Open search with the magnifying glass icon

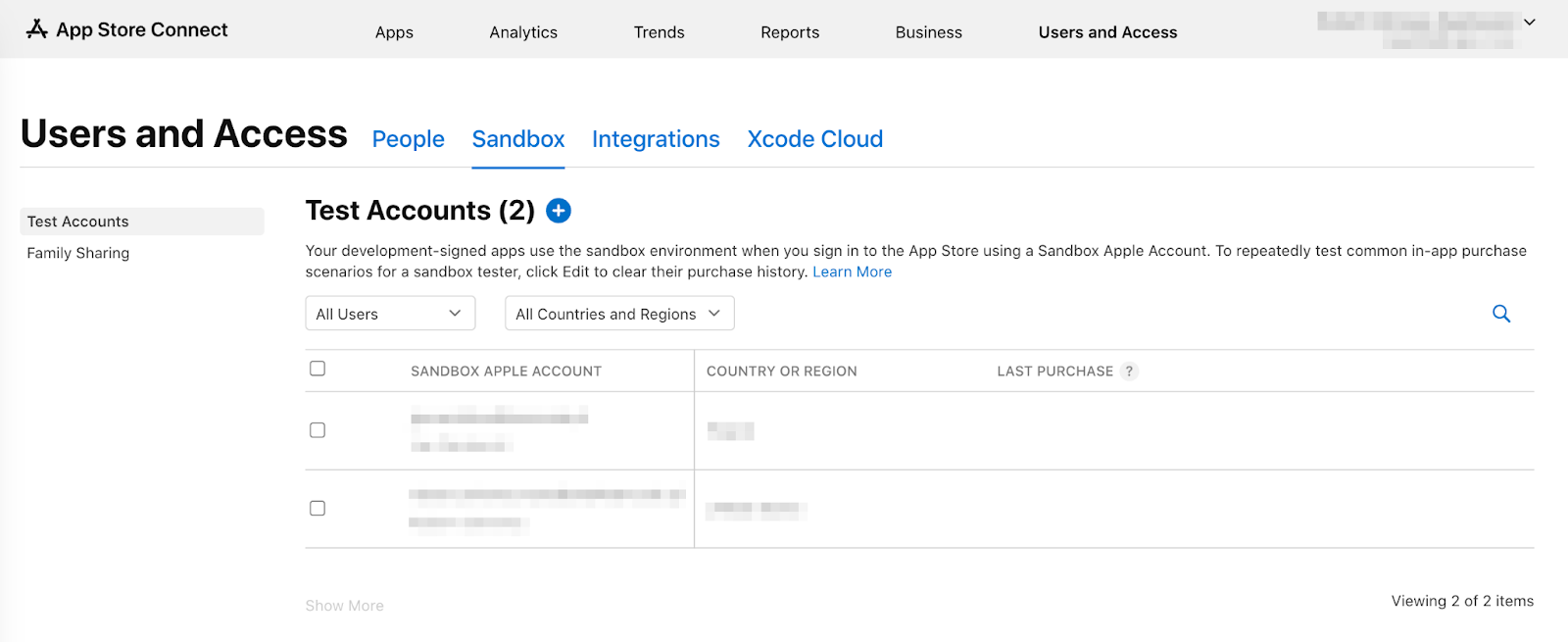pyautogui.click(x=1500, y=314)
